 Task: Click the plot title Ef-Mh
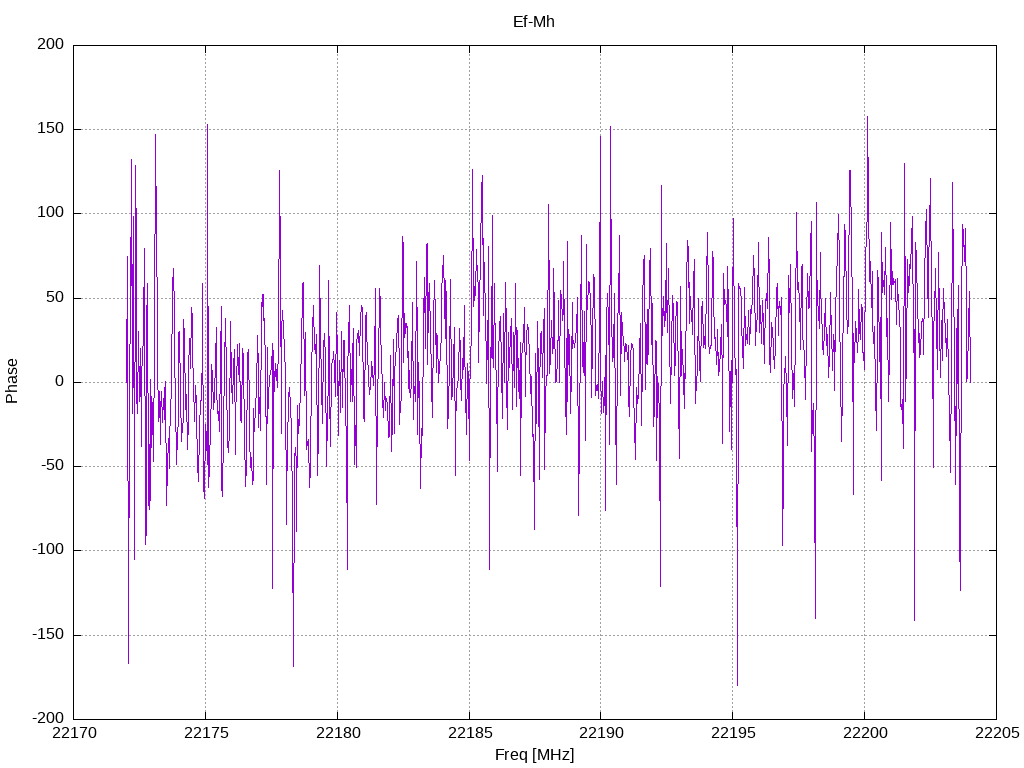click(534, 22)
